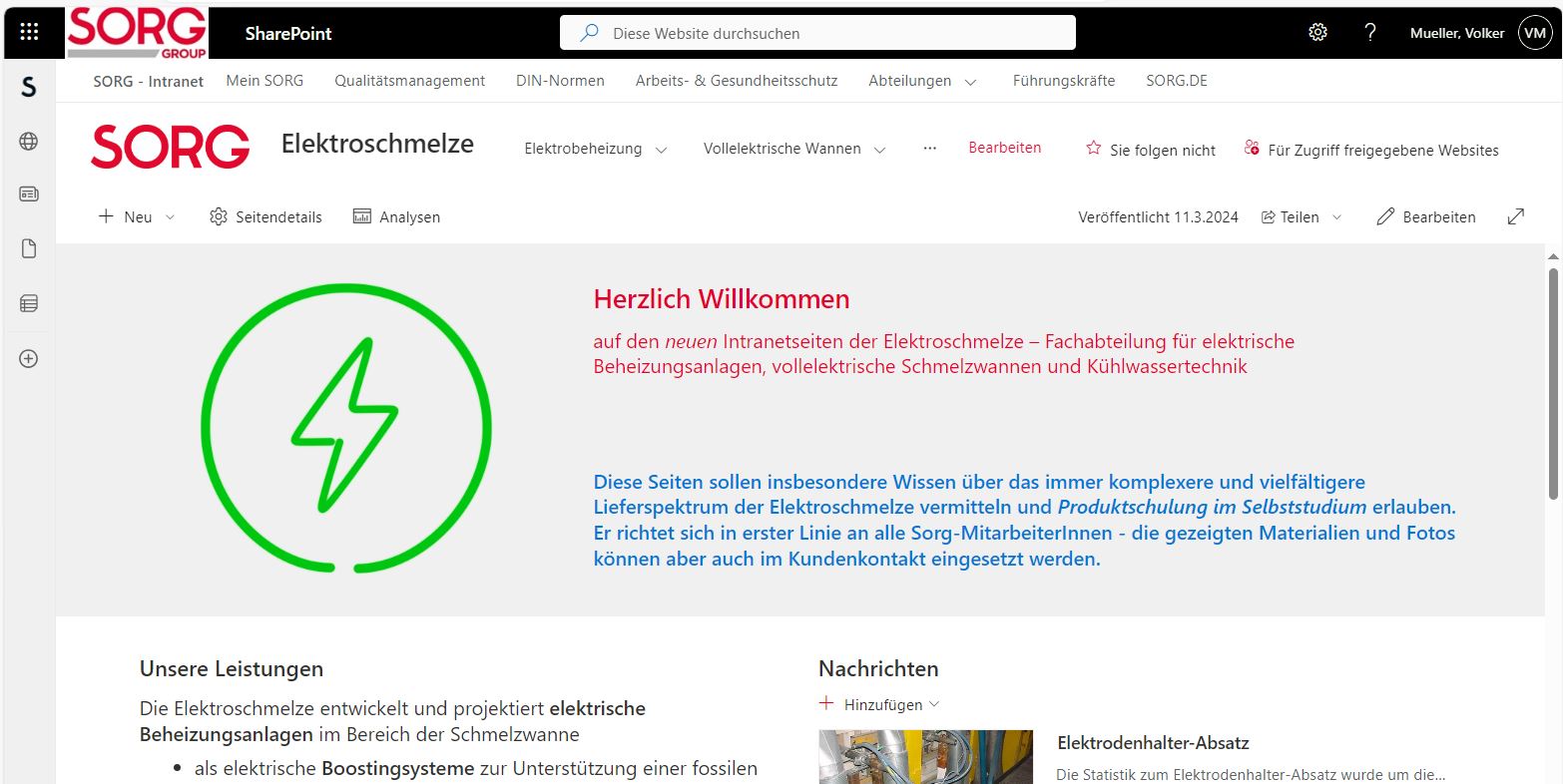Screen dimensions: 1563x784
Task: Click the red plus Hinzufügen icon
Action: coord(826,703)
